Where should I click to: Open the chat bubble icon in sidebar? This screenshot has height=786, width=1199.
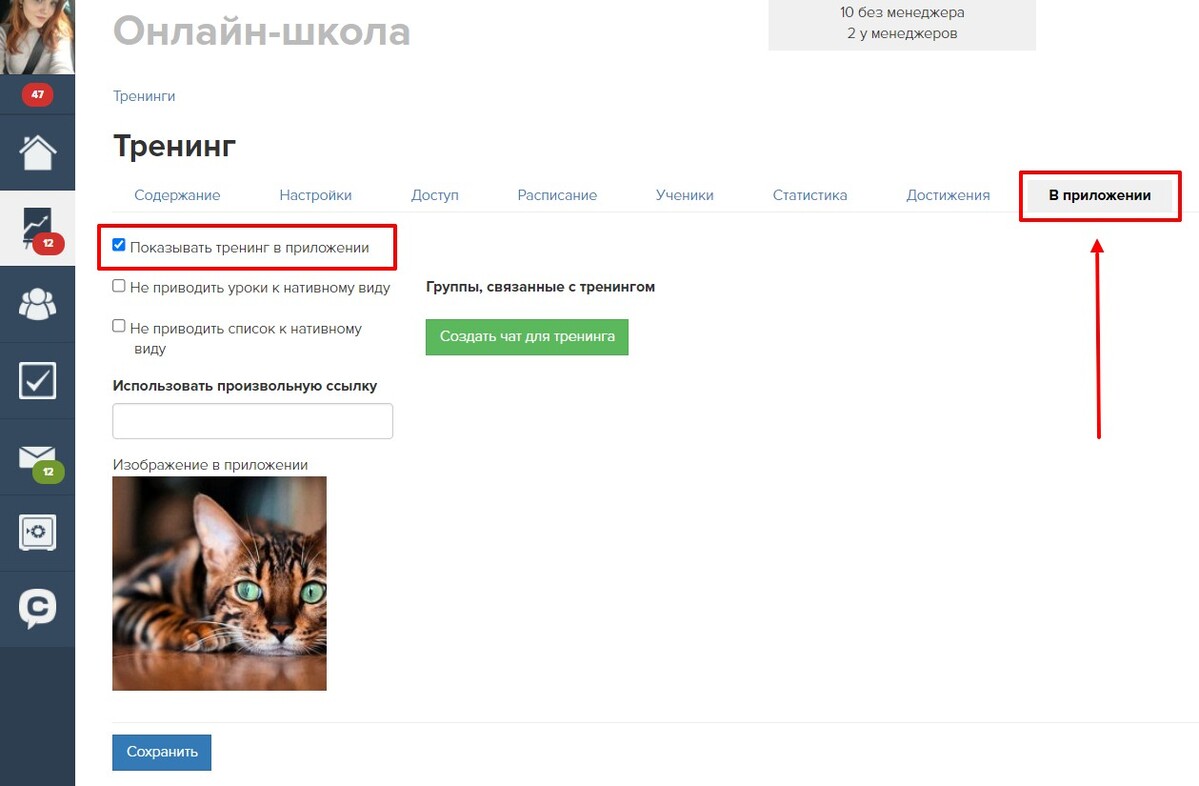pyautogui.click(x=37, y=609)
